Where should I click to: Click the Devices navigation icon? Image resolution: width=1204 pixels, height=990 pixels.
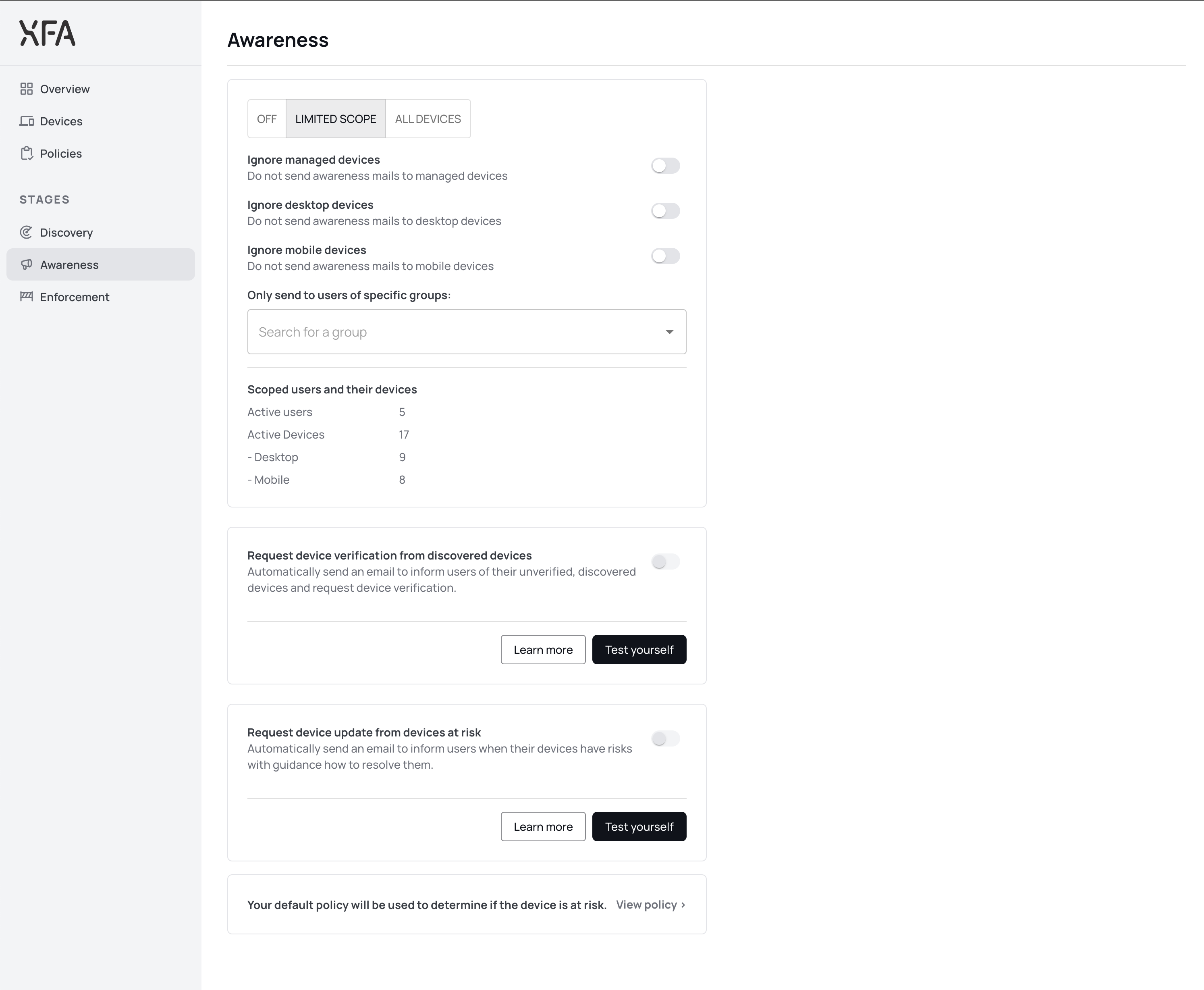pyautogui.click(x=27, y=120)
